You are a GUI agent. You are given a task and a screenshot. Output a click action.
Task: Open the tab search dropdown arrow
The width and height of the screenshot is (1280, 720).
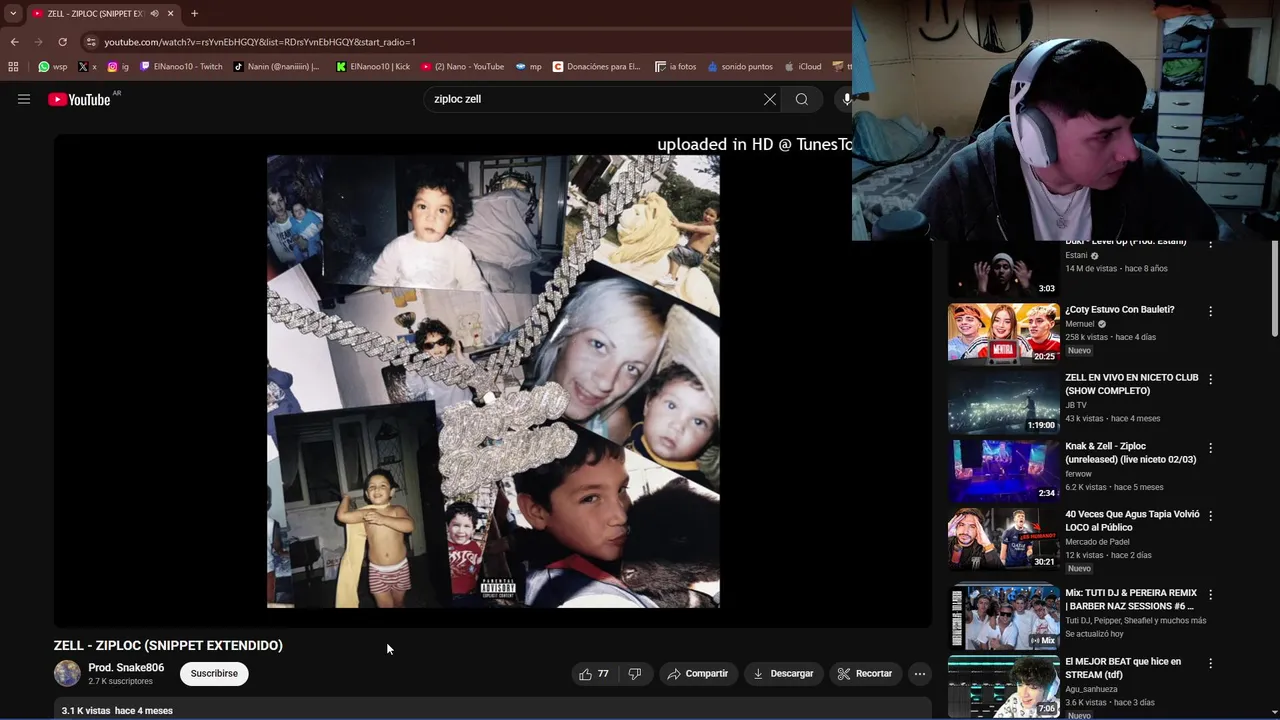pyautogui.click(x=13, y=13)
